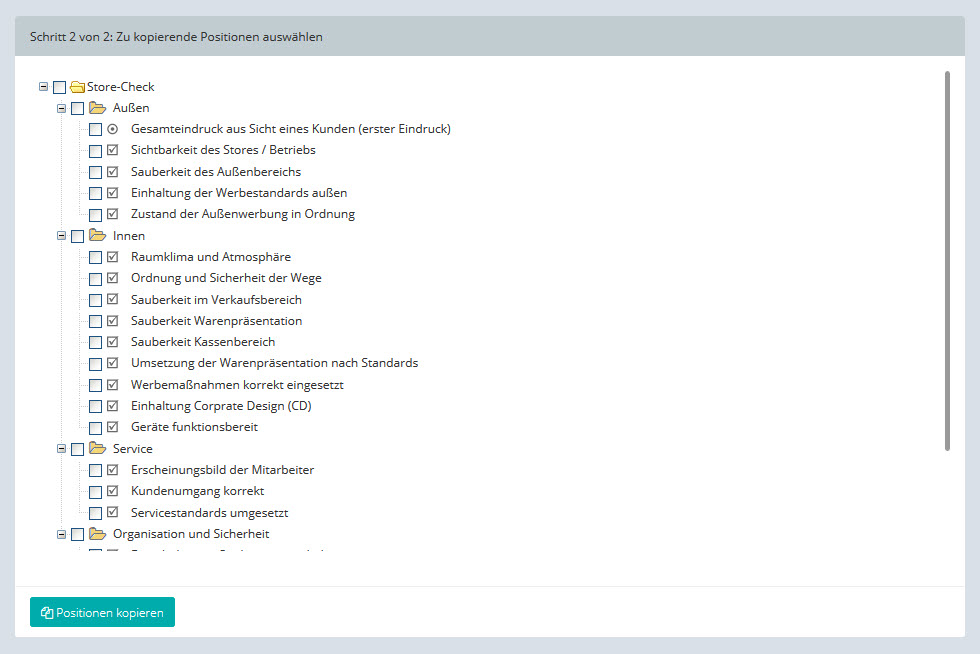Select the Geräte funktionsbereit item label
Viewport: 980px width, 654px height.
[194, 427]
